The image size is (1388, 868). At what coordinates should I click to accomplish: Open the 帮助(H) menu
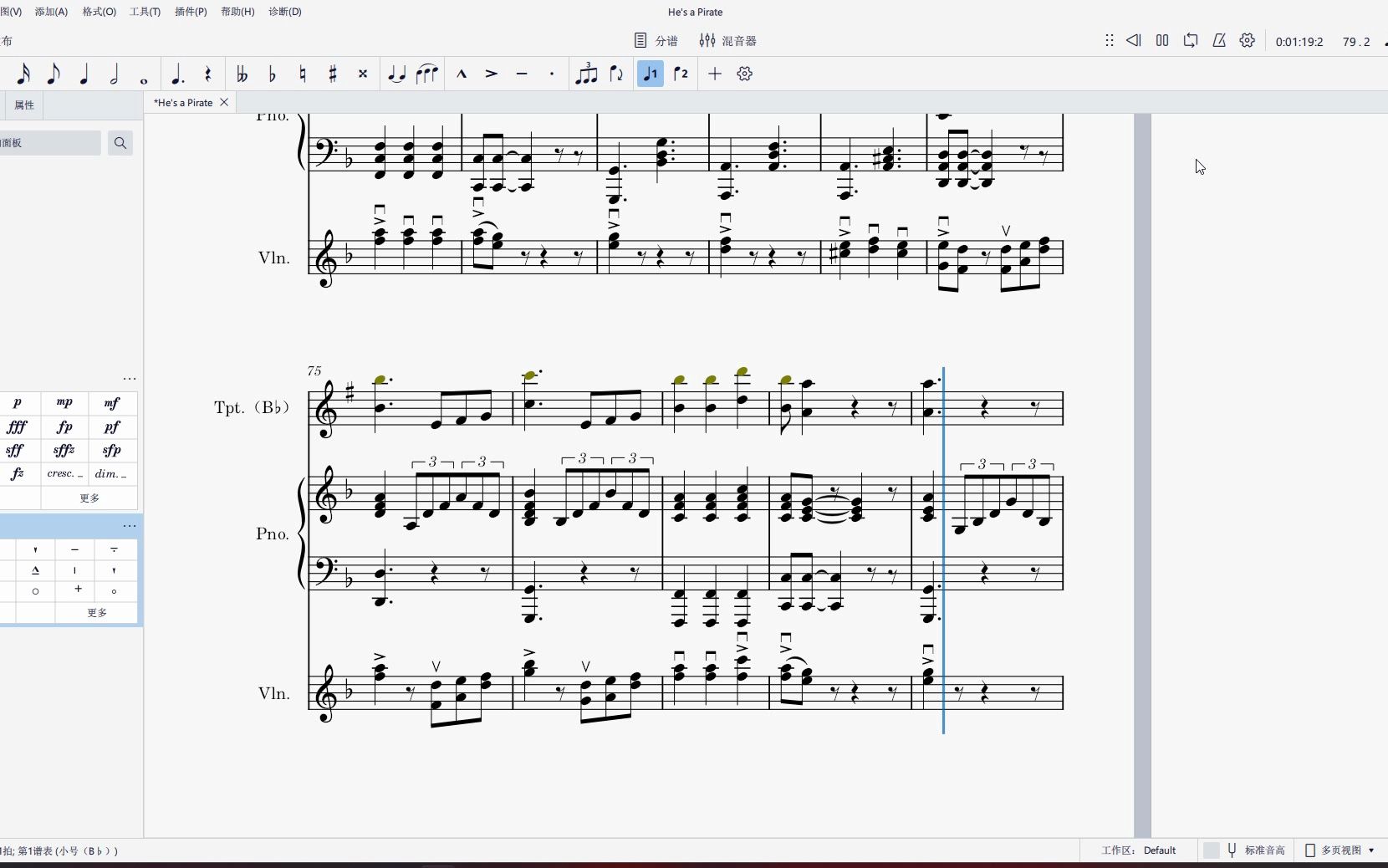(x=237, y=12)
